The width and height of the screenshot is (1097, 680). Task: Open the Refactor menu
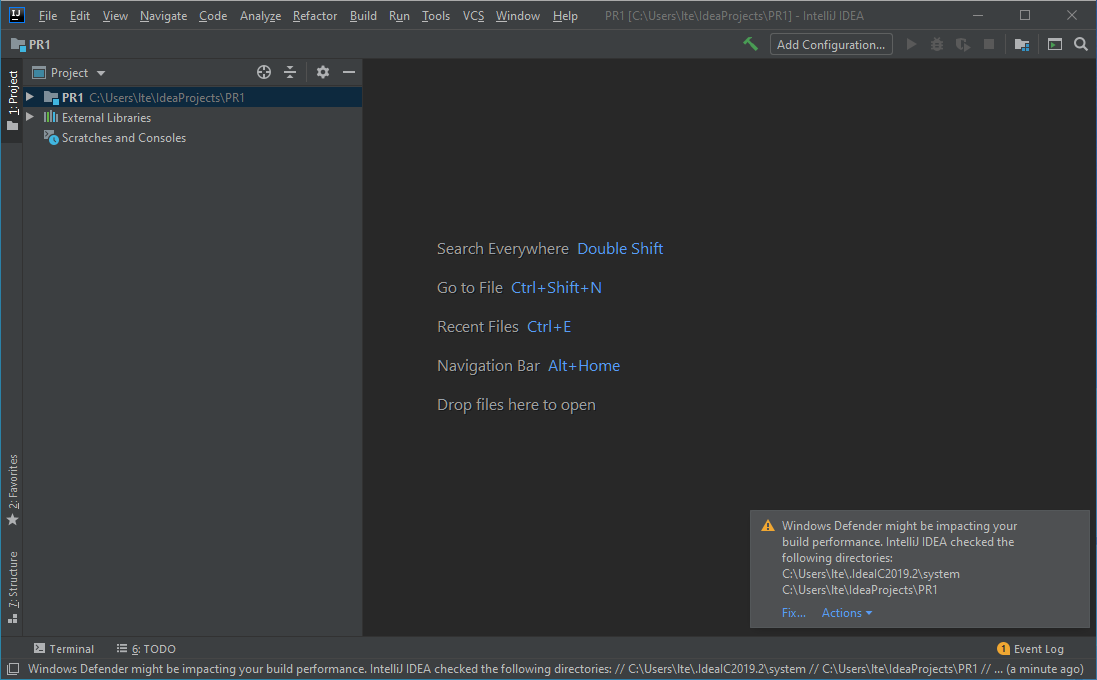315,15
